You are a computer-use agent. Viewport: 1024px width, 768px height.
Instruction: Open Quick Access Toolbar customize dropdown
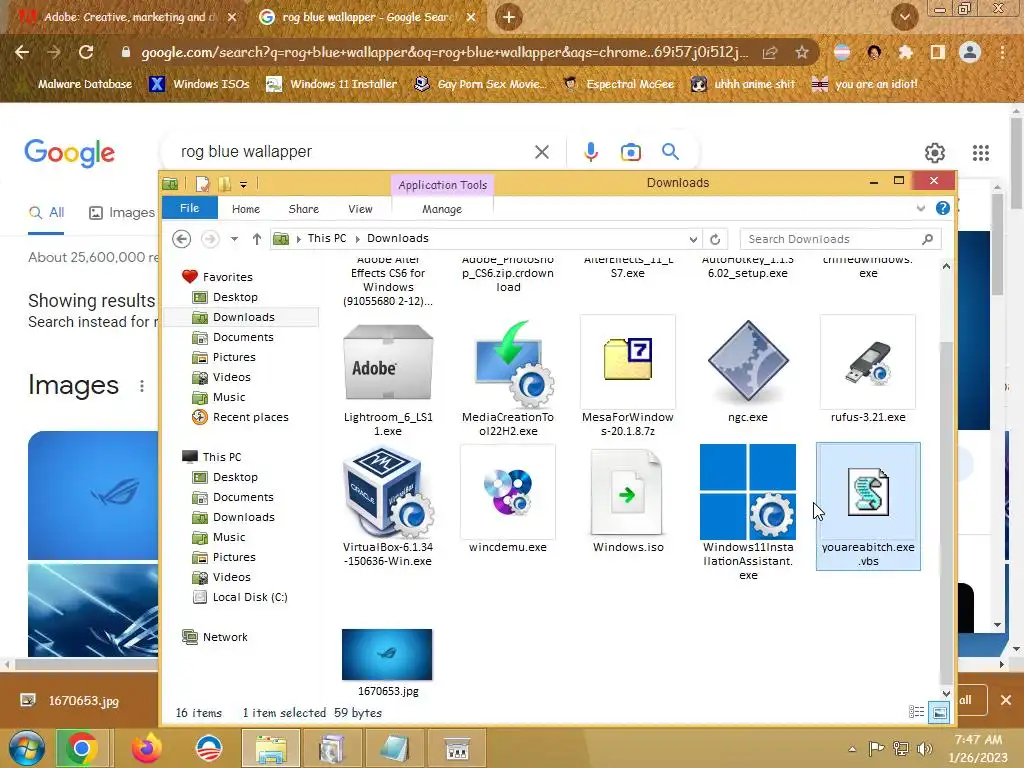(244, 185)
